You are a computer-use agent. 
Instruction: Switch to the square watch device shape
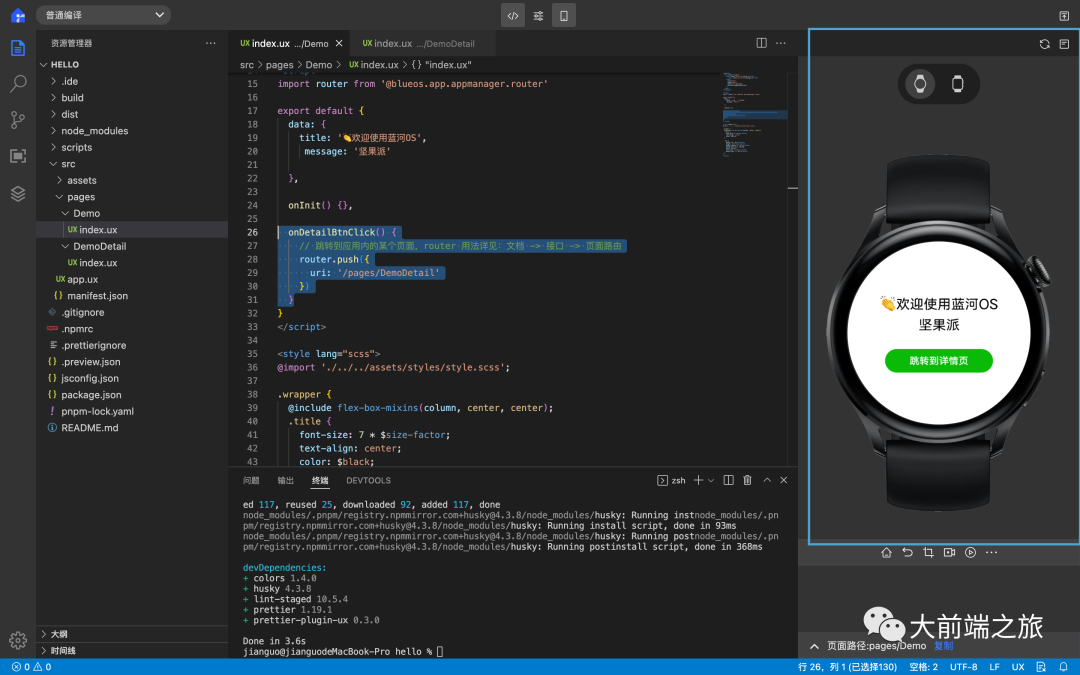click(x=957, y=84)
